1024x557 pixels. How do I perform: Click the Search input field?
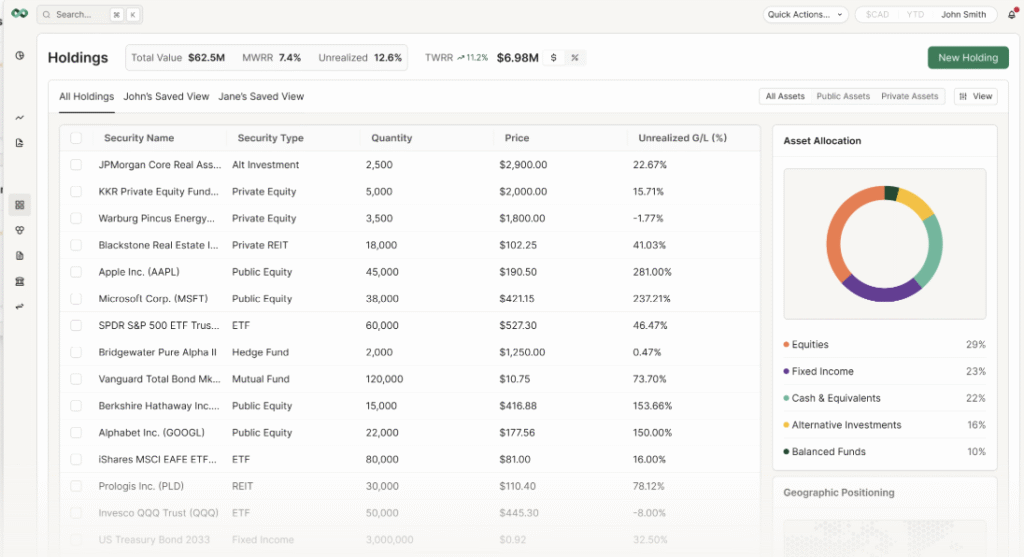[89, 14]
